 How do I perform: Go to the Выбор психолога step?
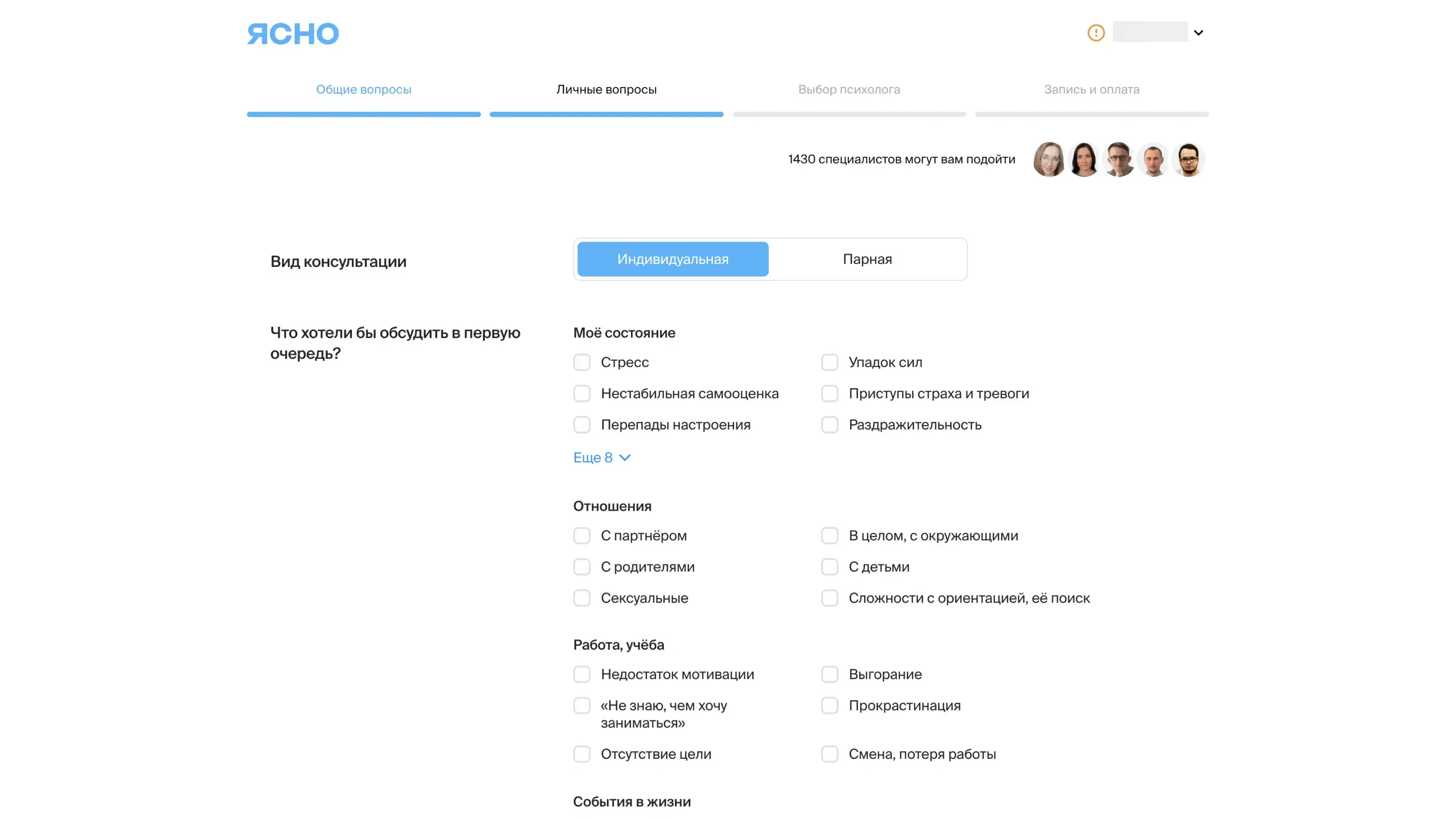click(848, 89)
